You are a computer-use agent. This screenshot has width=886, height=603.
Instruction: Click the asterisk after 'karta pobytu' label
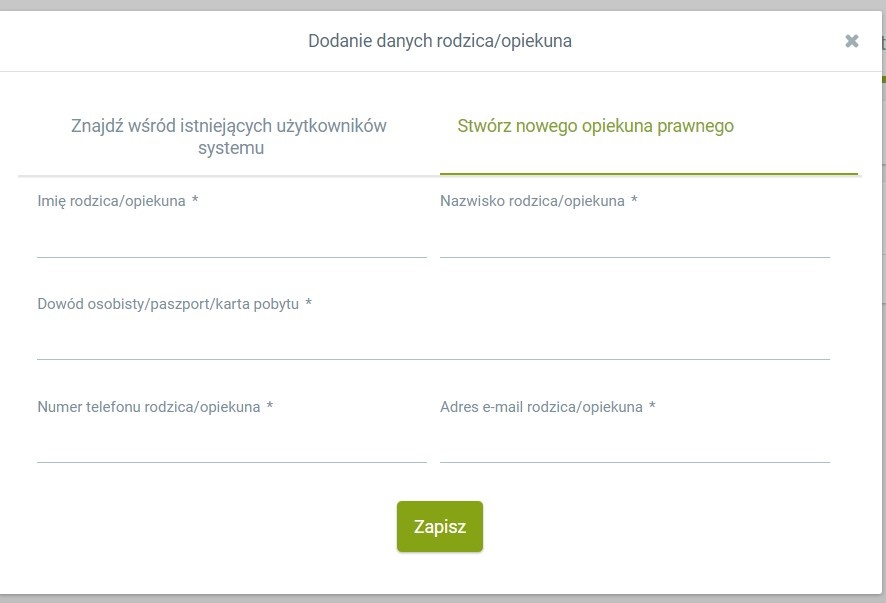click(309, 305)
